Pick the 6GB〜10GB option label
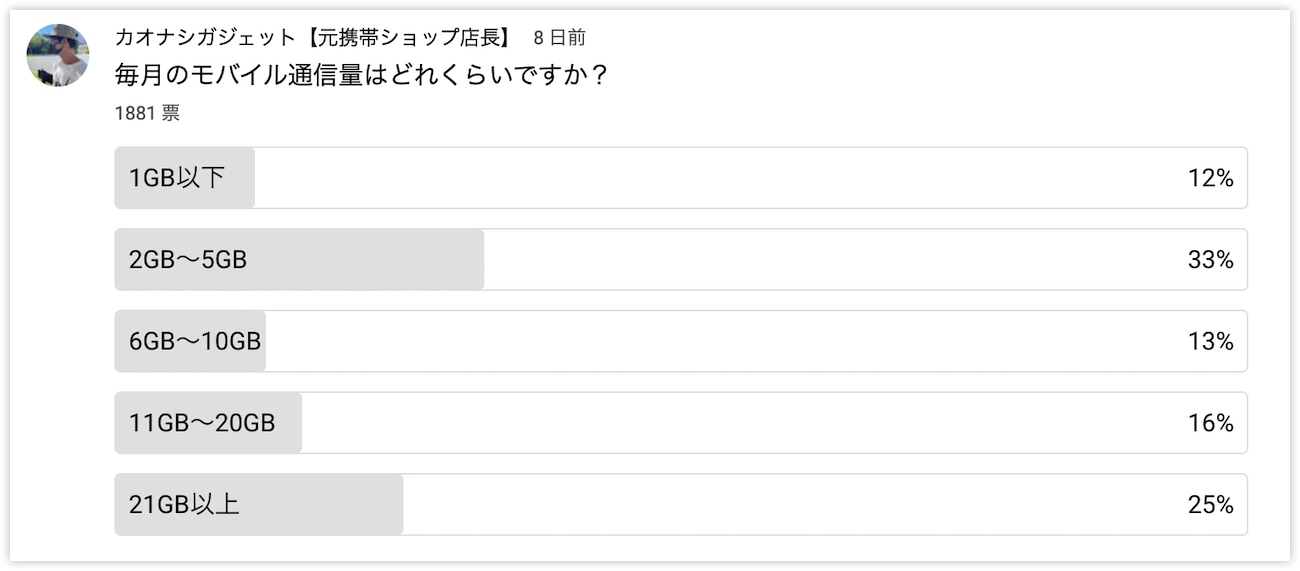 (195, 342)
